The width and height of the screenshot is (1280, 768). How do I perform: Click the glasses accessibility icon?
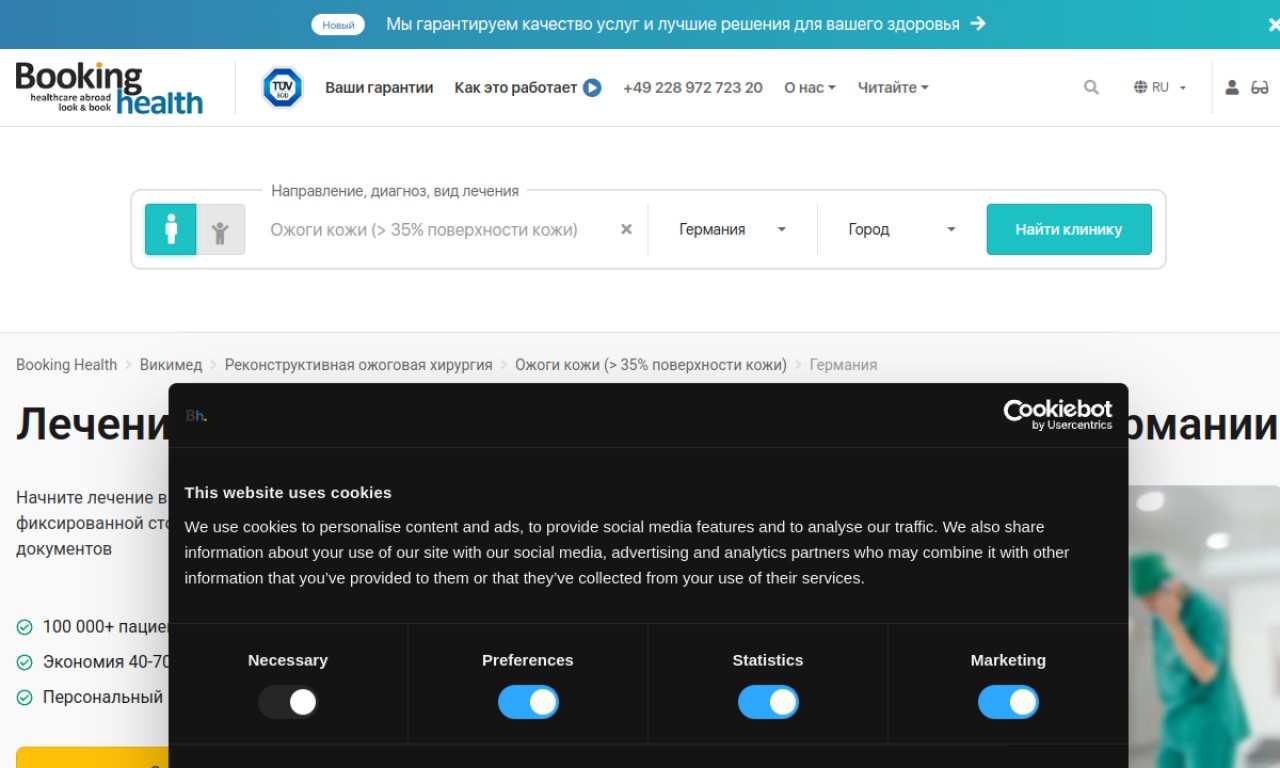pos(1260,88)
